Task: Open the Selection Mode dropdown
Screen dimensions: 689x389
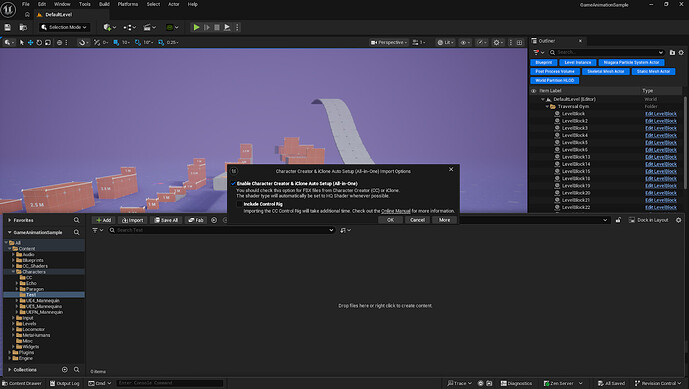Action: 64,27
